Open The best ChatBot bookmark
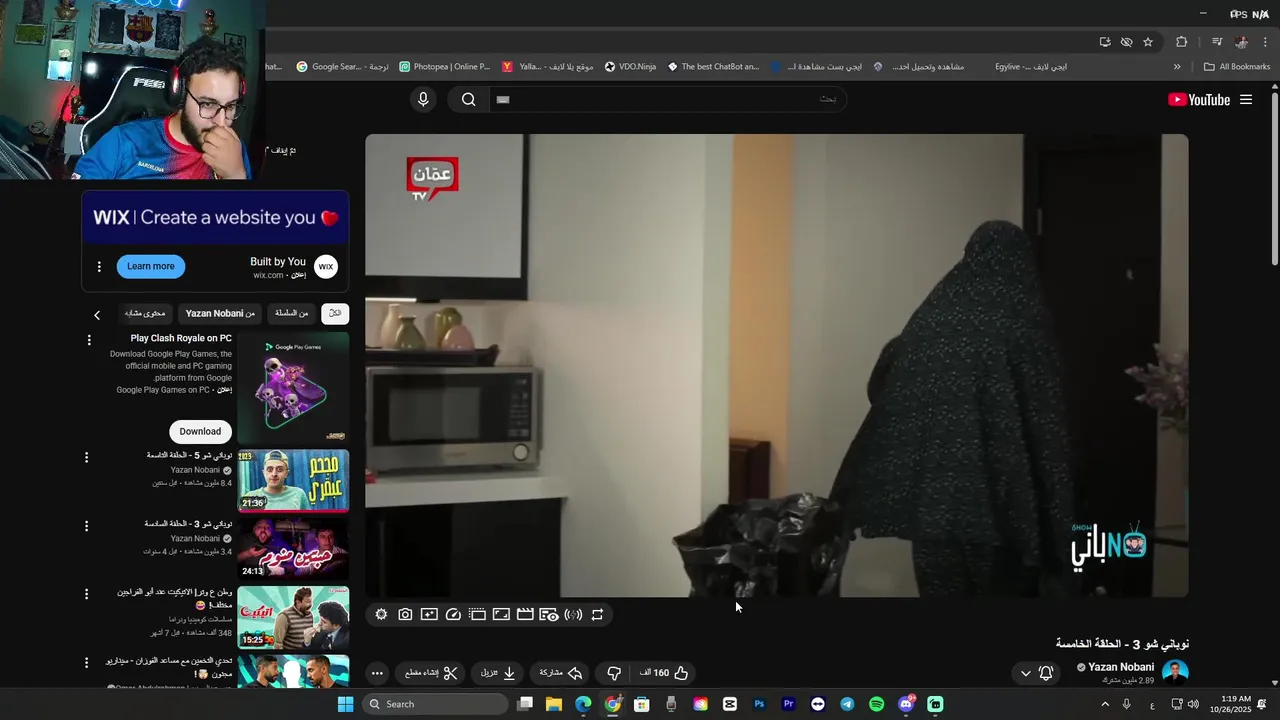Screen dimensions: 1280x720 pos(714,67)
